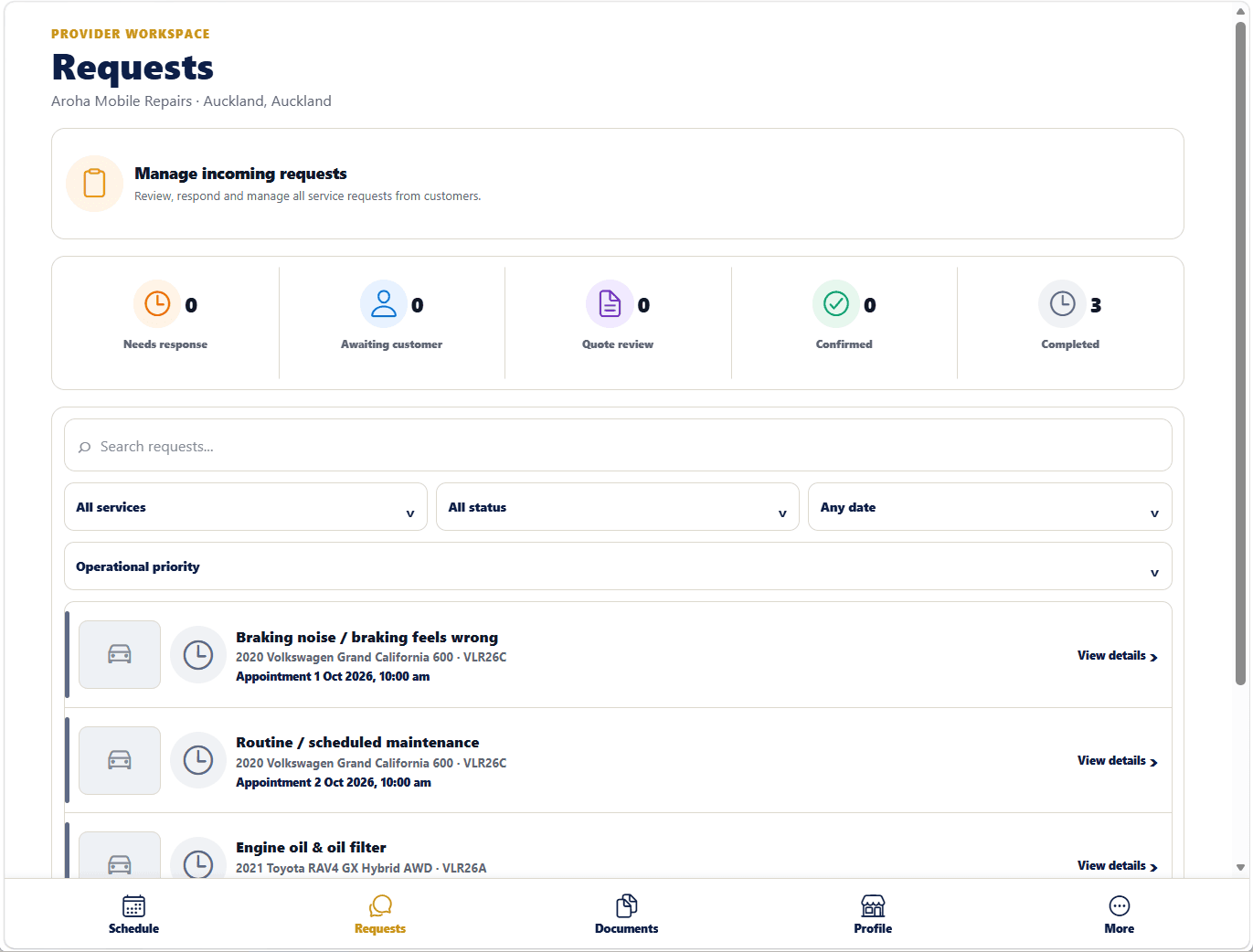This screenshot has height=952, width=1253.
Task: Click the search magnifier icon
Action: point(85,447)
